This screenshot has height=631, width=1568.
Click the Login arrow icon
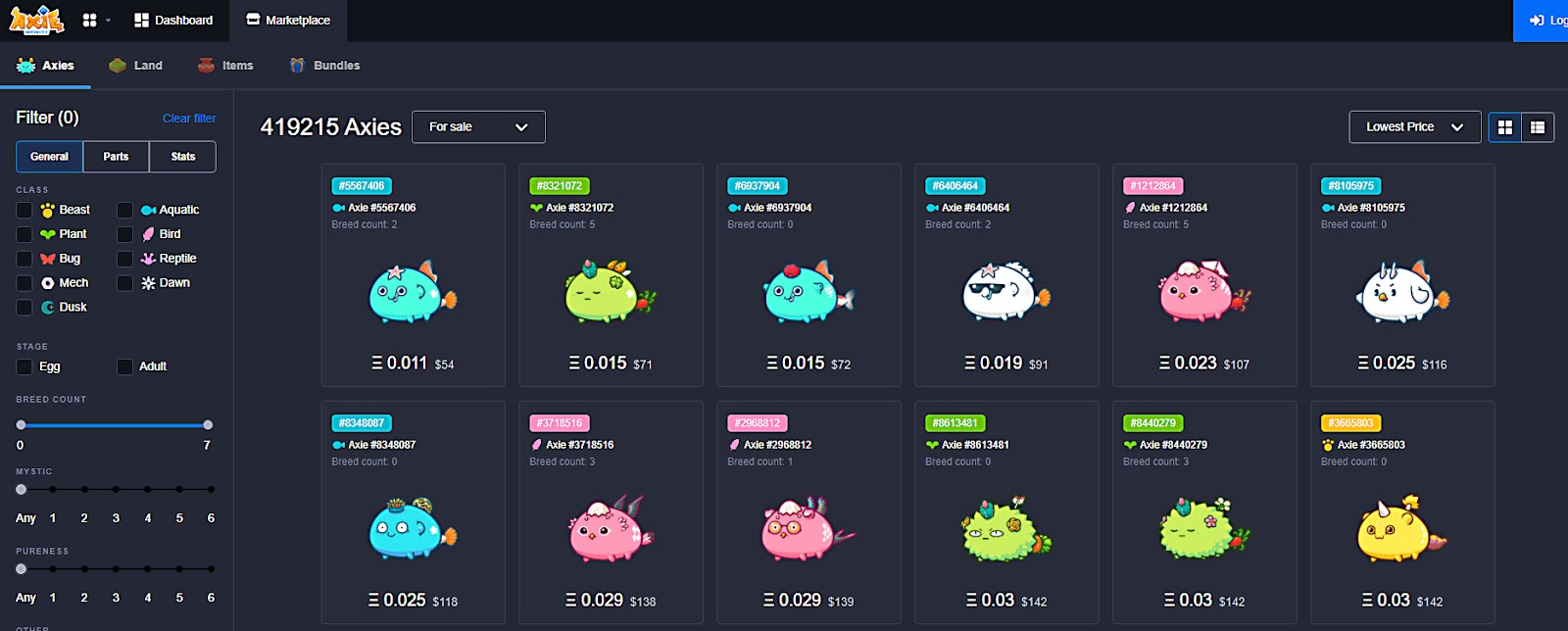point(1537,20)
